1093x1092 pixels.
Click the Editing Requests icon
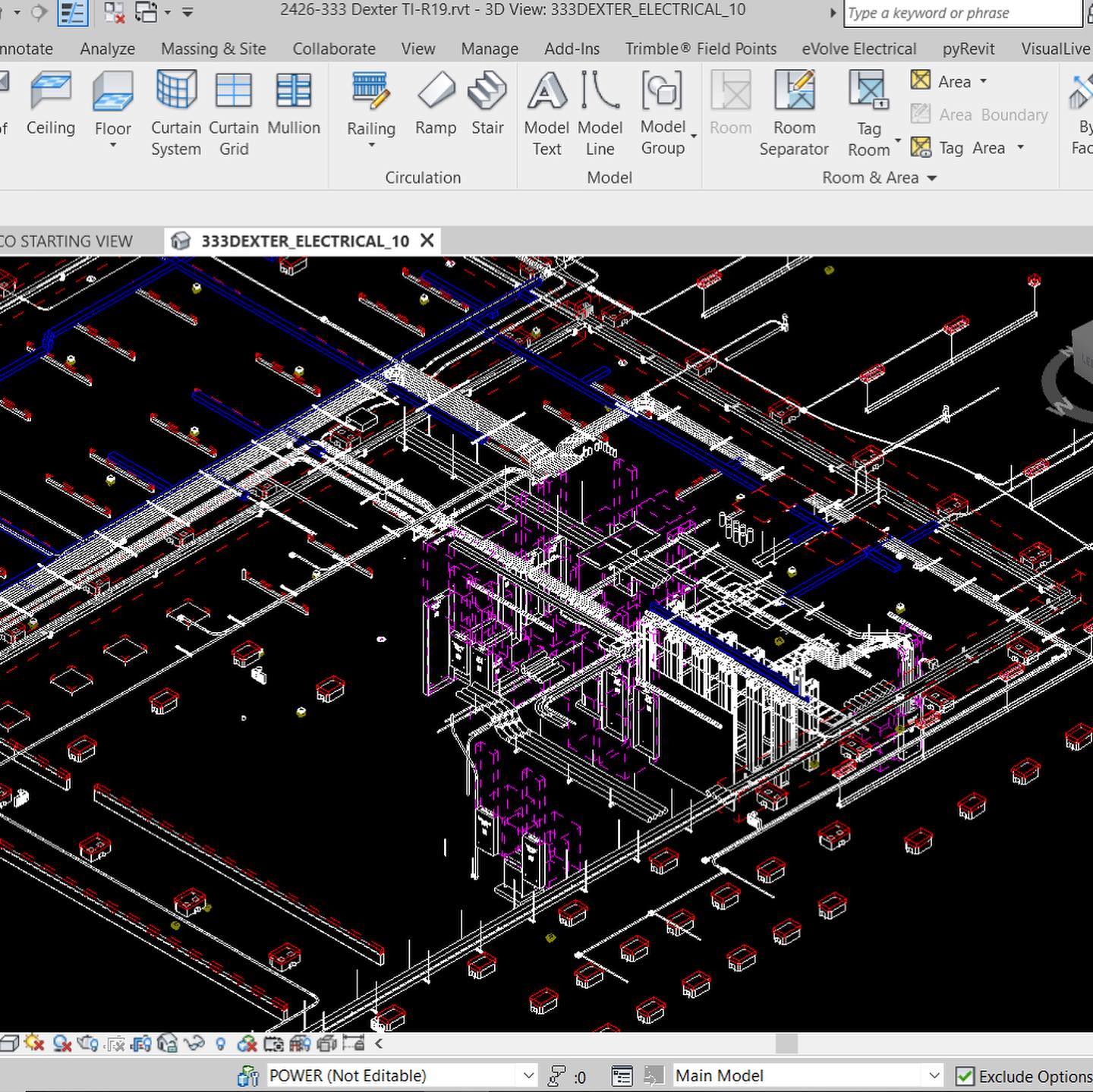click(x=556, y=1075)
